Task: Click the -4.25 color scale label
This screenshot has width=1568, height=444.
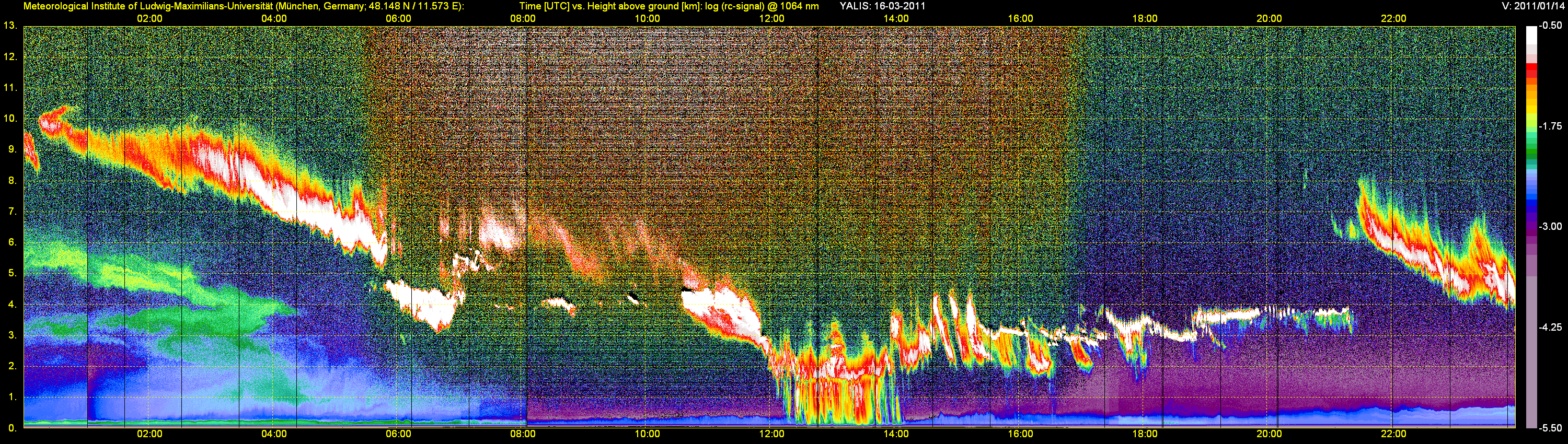Action: click(1550, 327)
